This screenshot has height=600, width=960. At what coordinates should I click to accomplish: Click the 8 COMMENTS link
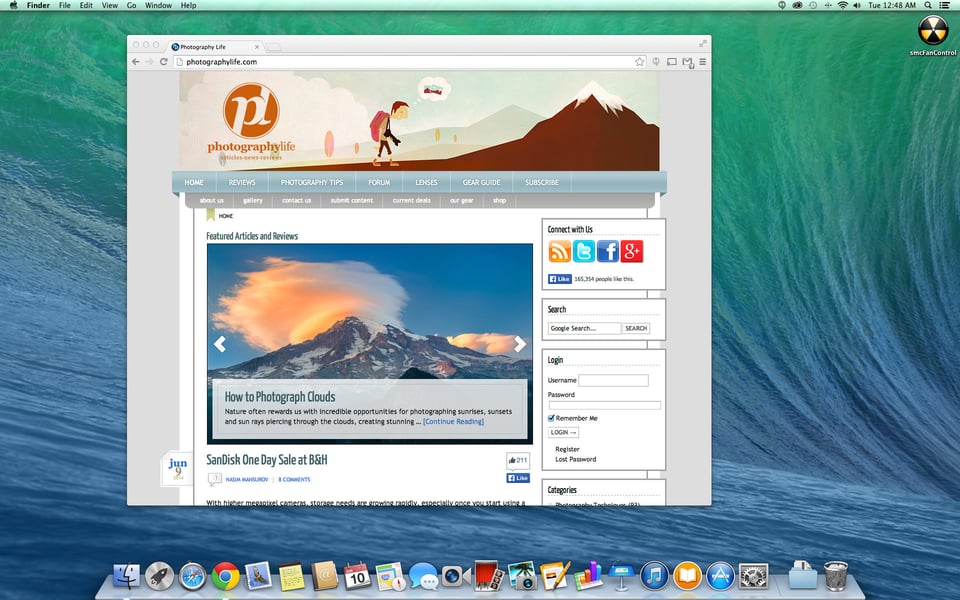point(294,479)
